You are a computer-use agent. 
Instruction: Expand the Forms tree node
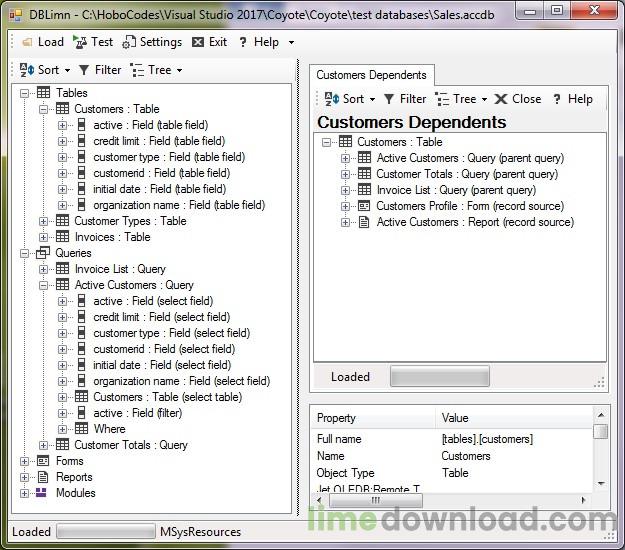click(x=25, y=461)
